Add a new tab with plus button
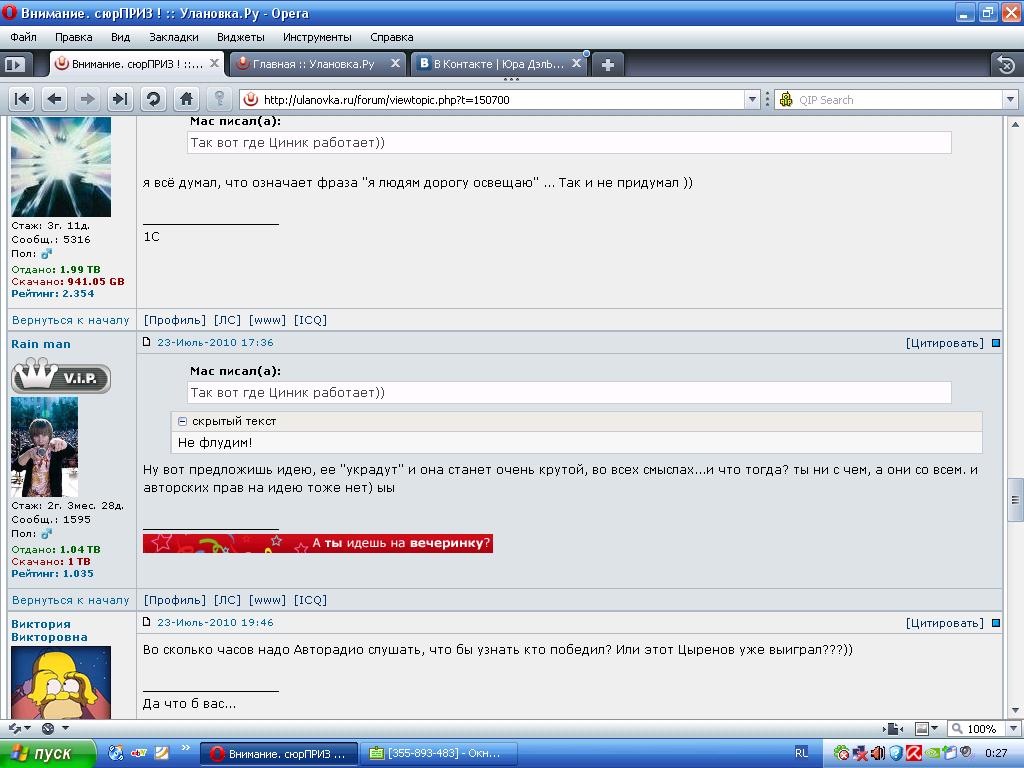This screenshot has width=1024, height=768. (x=607, y=65)
